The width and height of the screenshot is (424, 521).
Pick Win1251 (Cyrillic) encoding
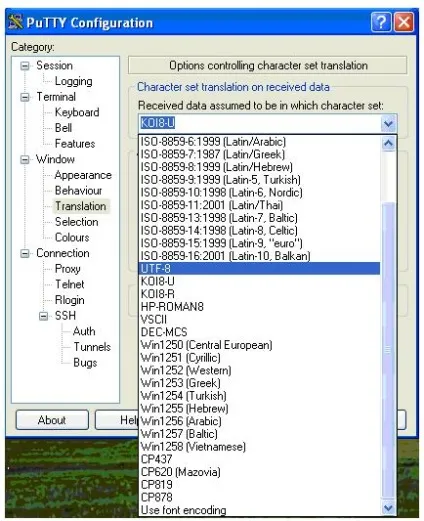259,358
